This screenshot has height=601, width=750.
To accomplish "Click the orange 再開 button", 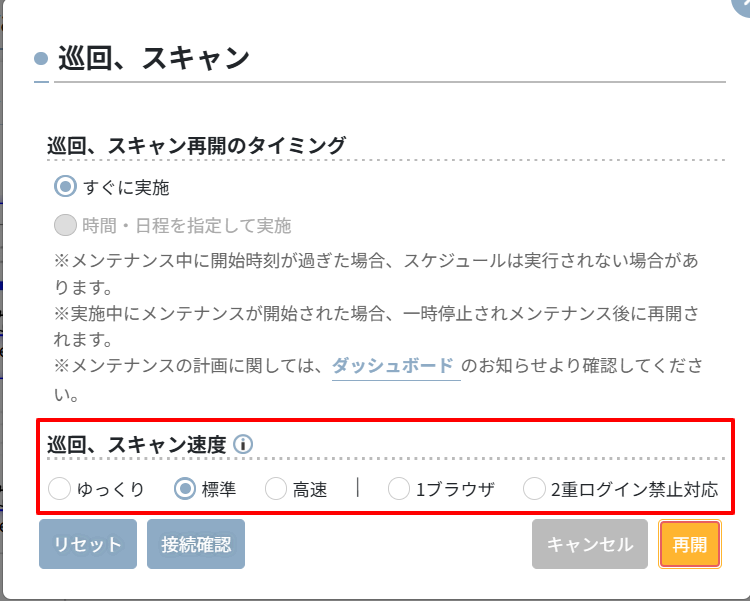I will click(690, 544).
